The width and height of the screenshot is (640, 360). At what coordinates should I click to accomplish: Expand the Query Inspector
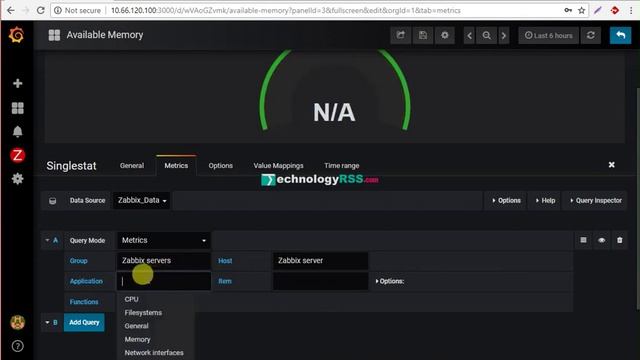pyautogui.click(x=596, y=200)
